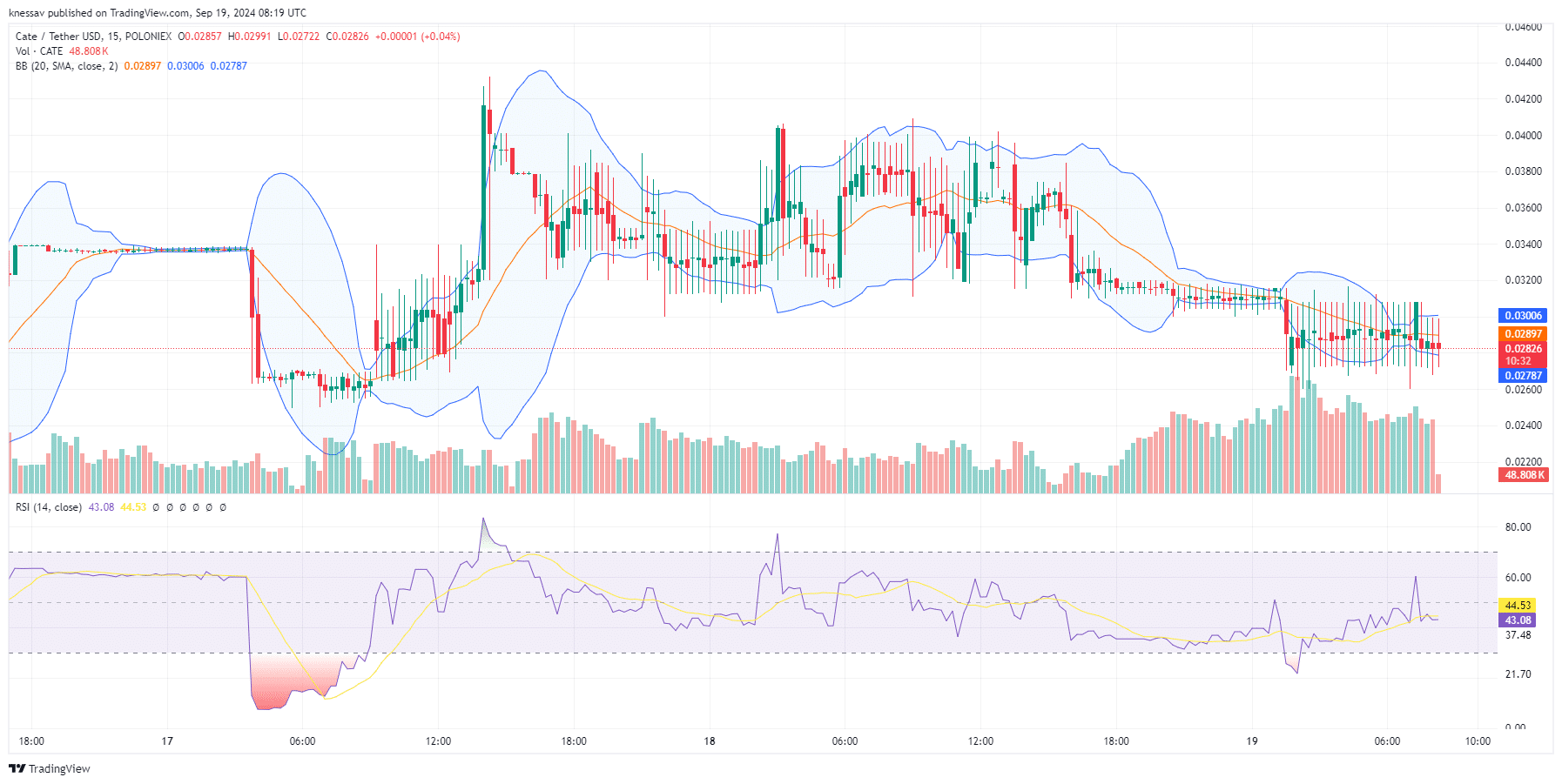This screenshot has height=784, width=1562.
Task: Select the close value C0.02826
Action: (x=347, y=37)
